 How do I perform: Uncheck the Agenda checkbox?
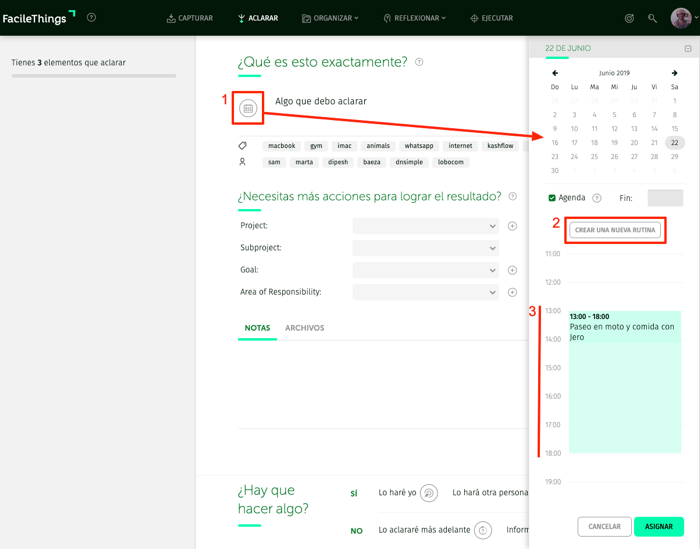click(x=552, y=198)
